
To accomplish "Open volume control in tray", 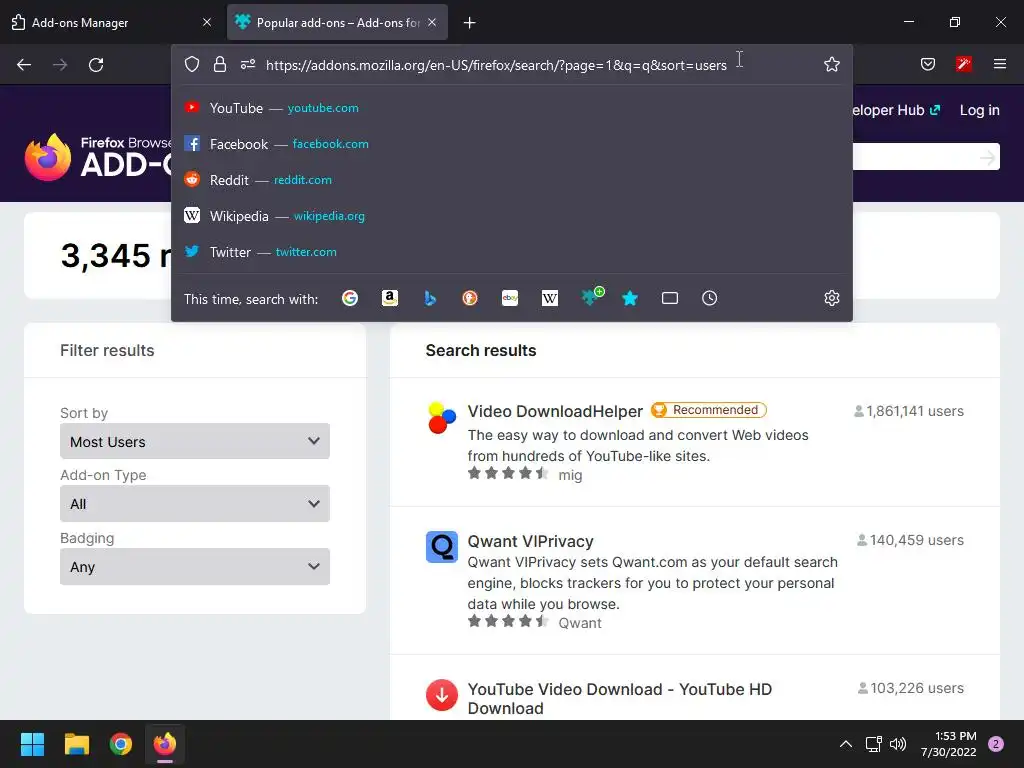I will pos(899,744).
